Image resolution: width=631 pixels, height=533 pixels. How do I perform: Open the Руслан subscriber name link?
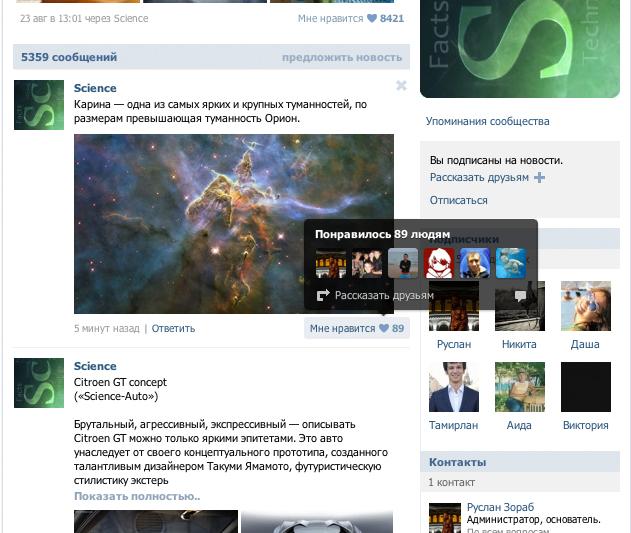[454, 344]
